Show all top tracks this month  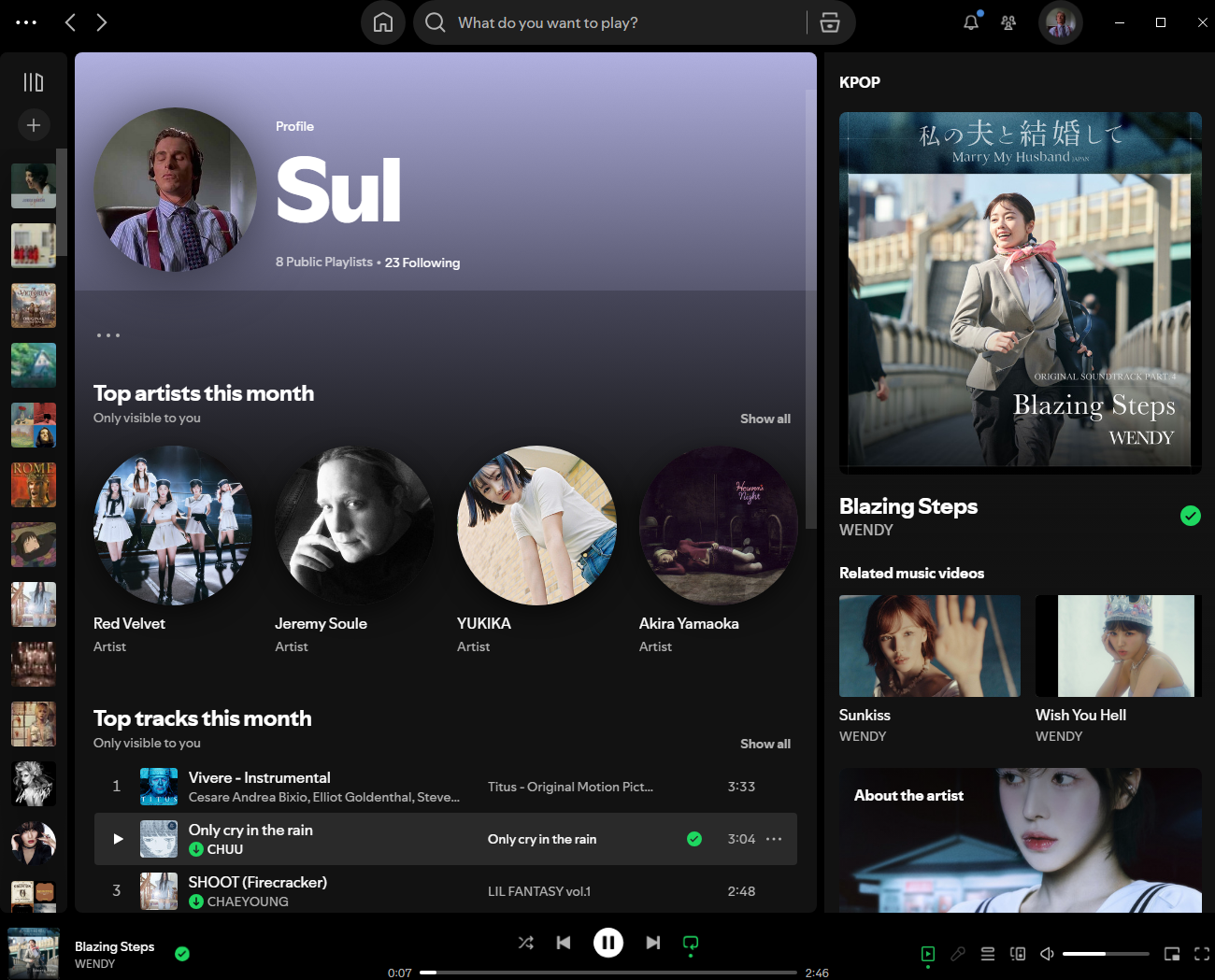coord(765,744)
